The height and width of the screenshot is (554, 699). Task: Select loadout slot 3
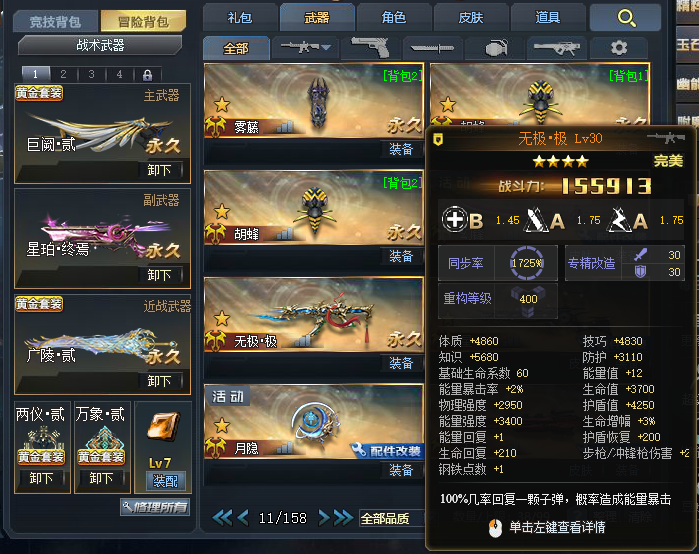(x=91, y=74)
